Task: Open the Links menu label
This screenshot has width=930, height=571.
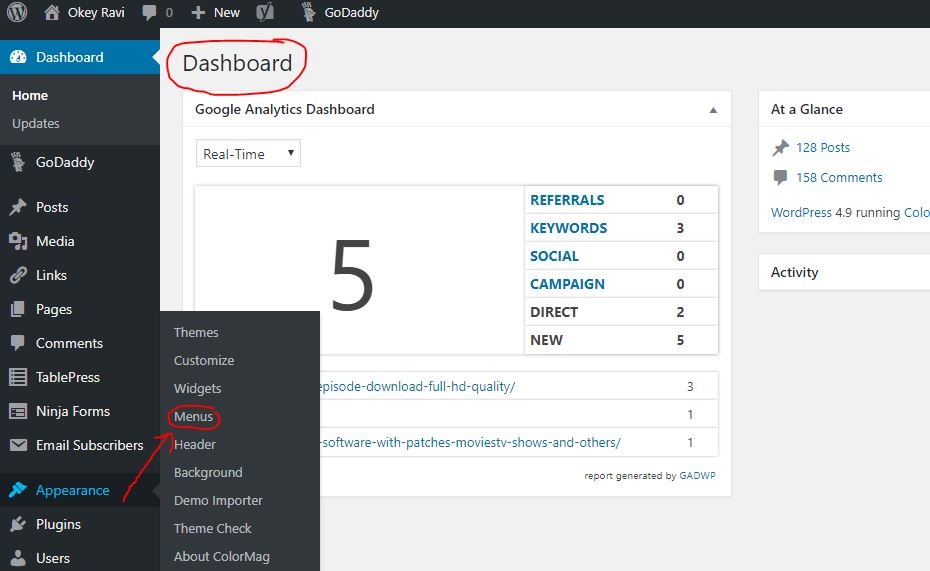Action: point(51,275)
